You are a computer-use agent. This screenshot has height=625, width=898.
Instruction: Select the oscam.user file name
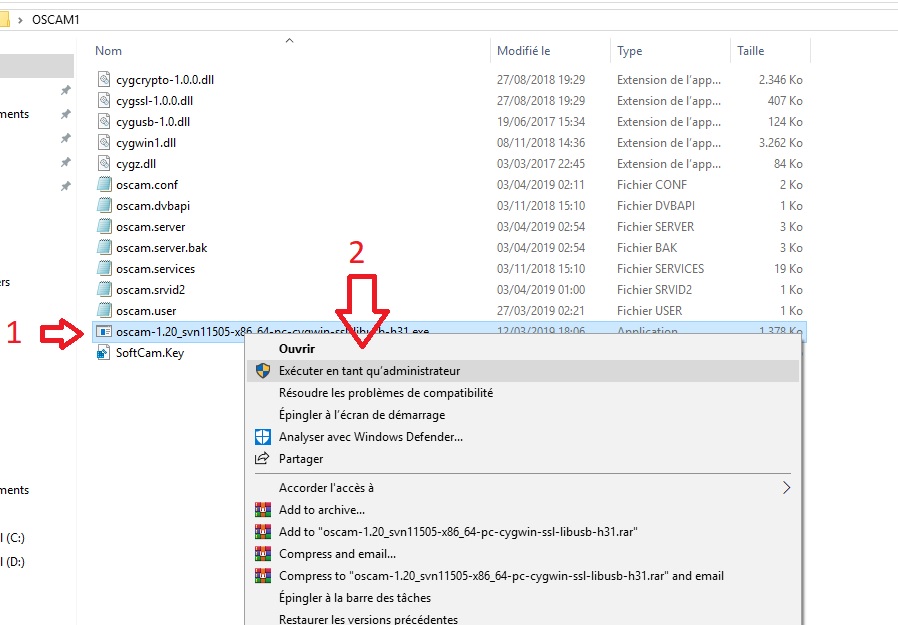pos(146,310)
